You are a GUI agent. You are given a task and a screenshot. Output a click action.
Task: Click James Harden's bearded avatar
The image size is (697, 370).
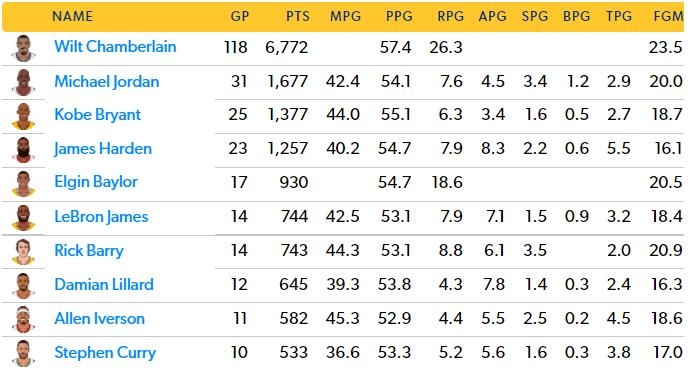[23, 150]
